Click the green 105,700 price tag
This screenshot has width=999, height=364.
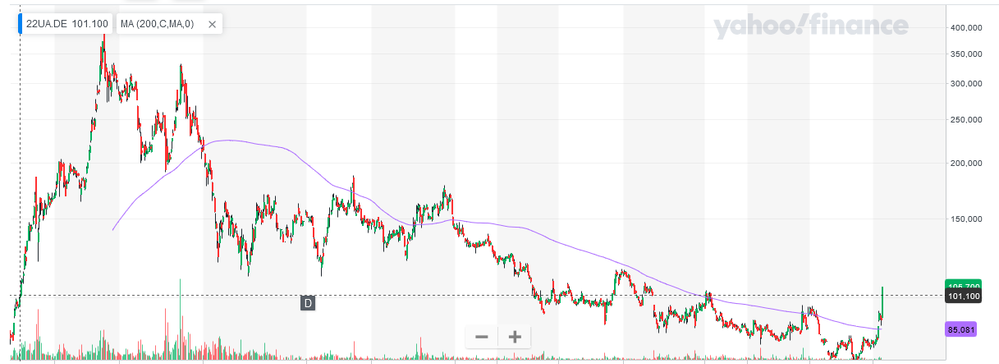[x=963, y=286]
